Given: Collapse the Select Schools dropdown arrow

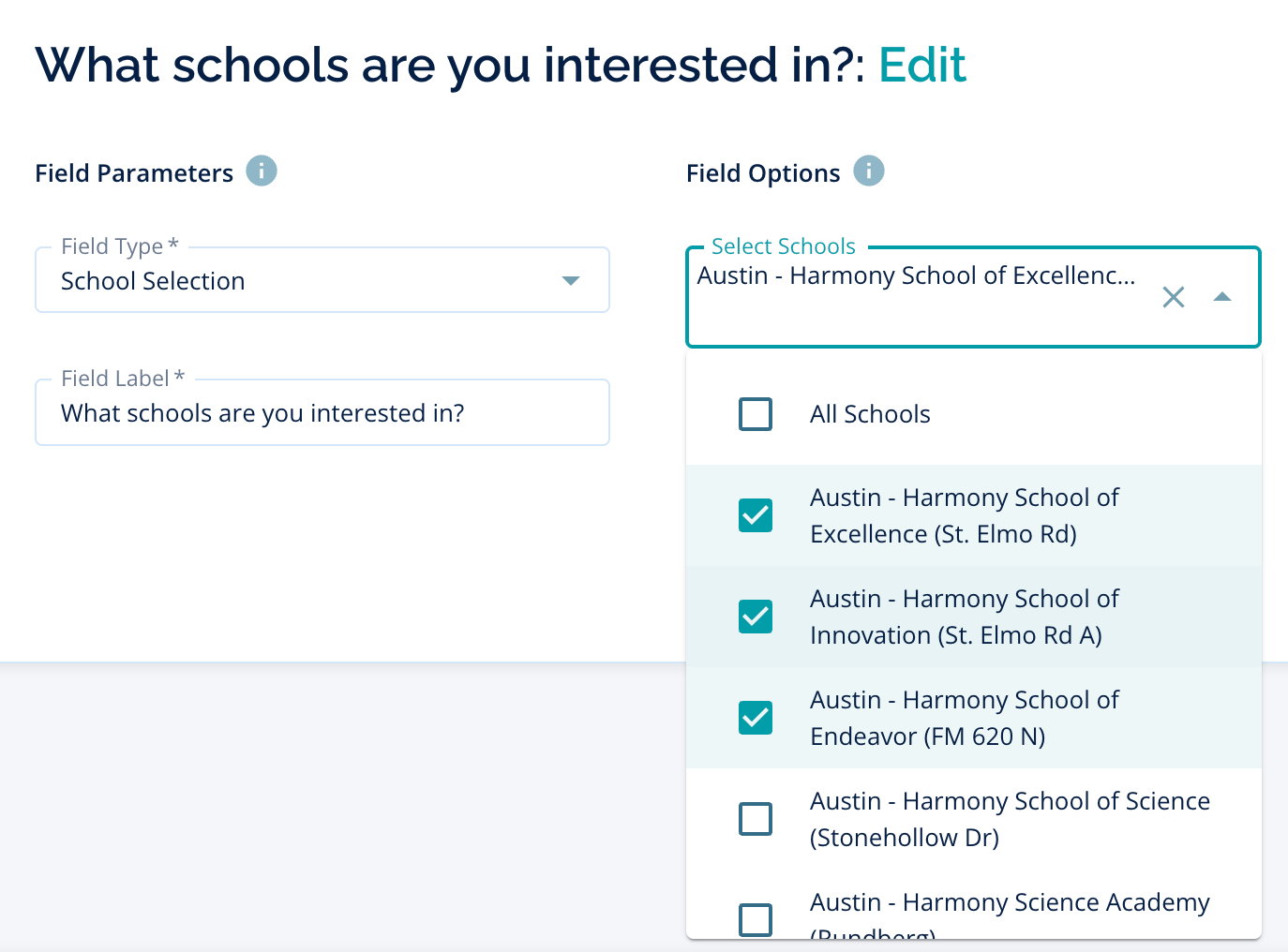Looking at the screenshot, I should (1221, 297).
